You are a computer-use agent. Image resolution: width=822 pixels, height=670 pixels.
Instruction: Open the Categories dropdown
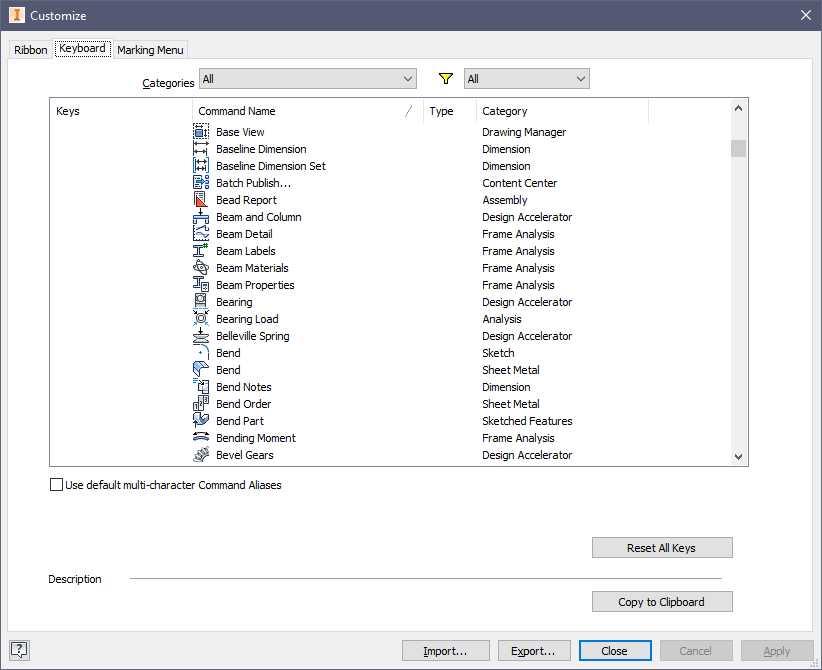point(308,79)
